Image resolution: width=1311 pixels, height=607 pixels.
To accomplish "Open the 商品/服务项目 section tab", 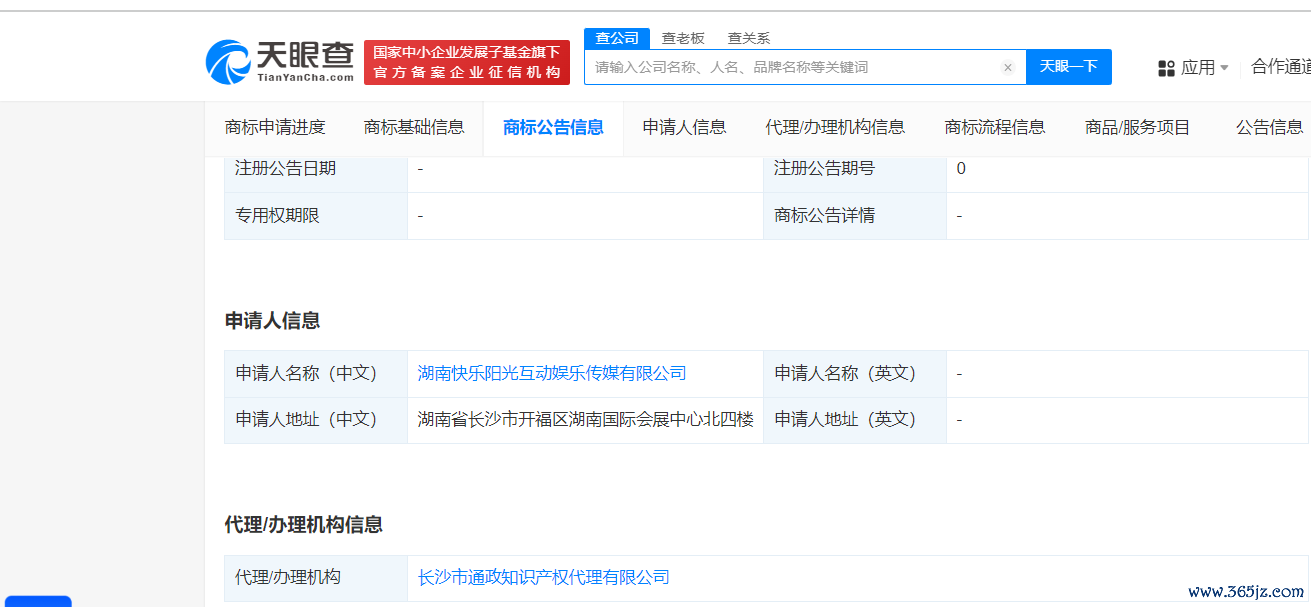I will click(1138, 127).
